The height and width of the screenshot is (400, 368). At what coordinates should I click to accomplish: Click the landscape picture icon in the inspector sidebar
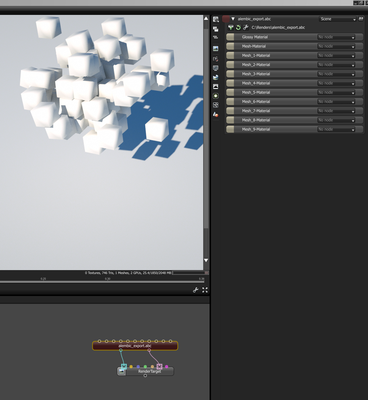(x=216, y=49)
